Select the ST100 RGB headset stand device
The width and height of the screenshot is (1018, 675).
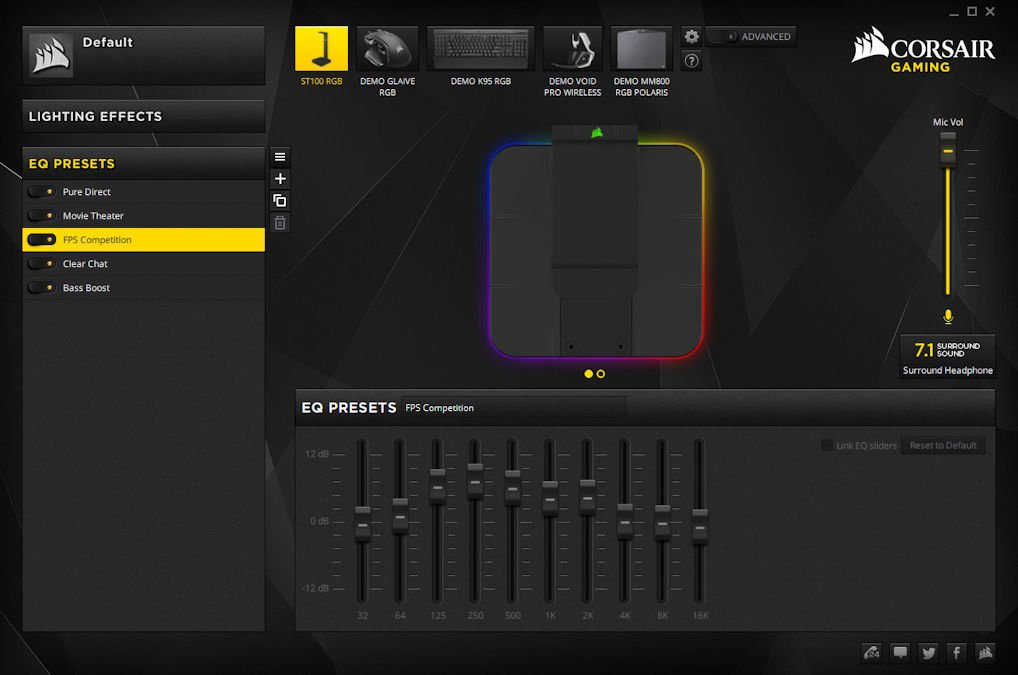[x=321, y=49]
